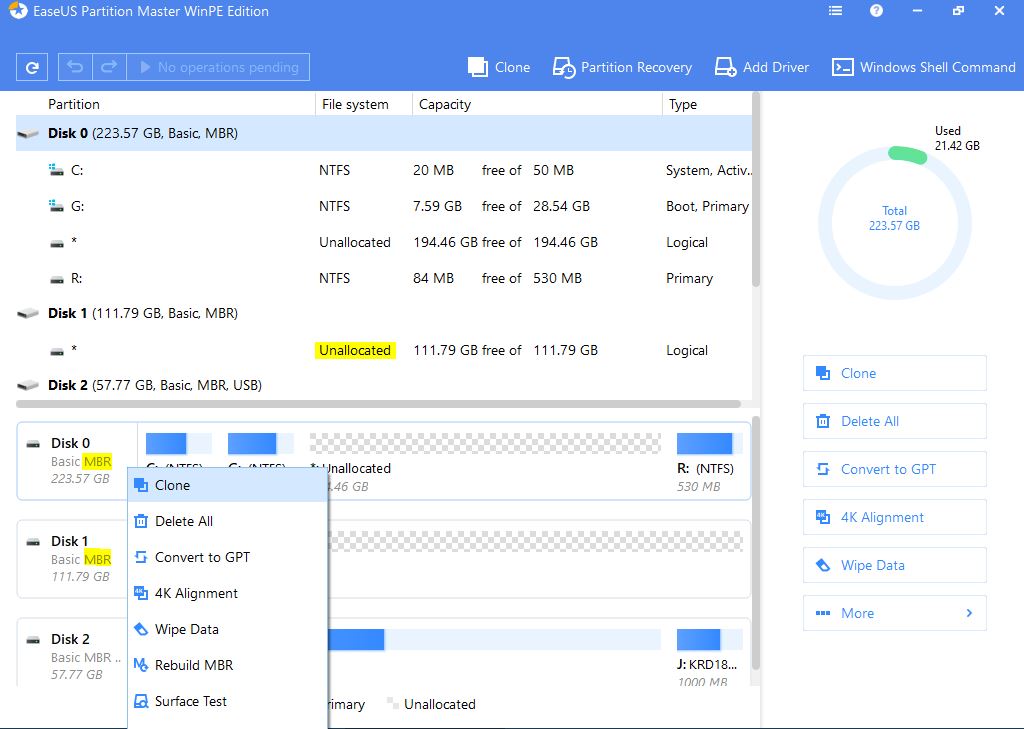Select Surface Test in the context menu
This screenshot has width=1024, height=729.
190,701
